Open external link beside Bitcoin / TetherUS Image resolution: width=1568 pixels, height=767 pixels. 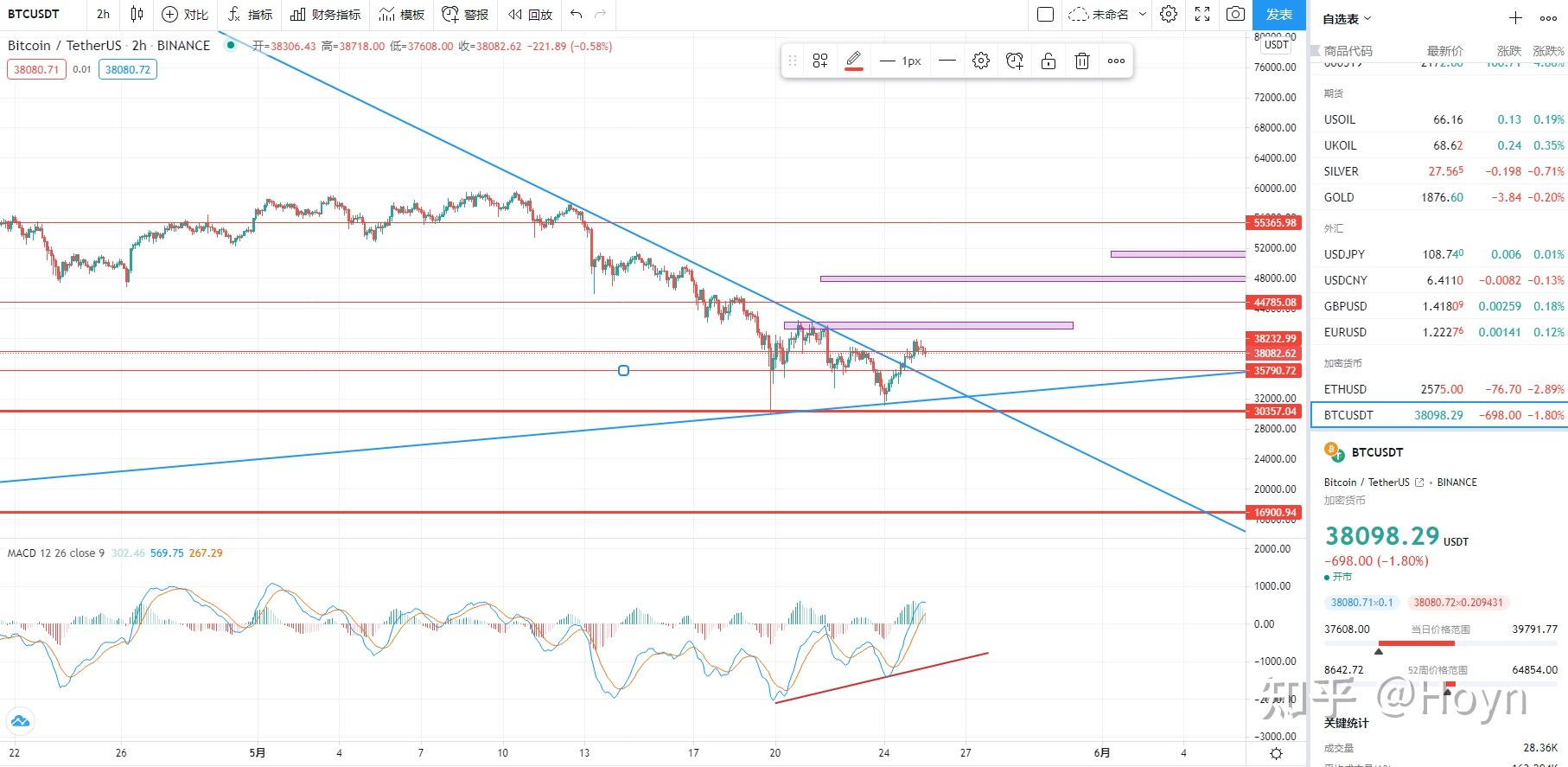click(1418, 483)
